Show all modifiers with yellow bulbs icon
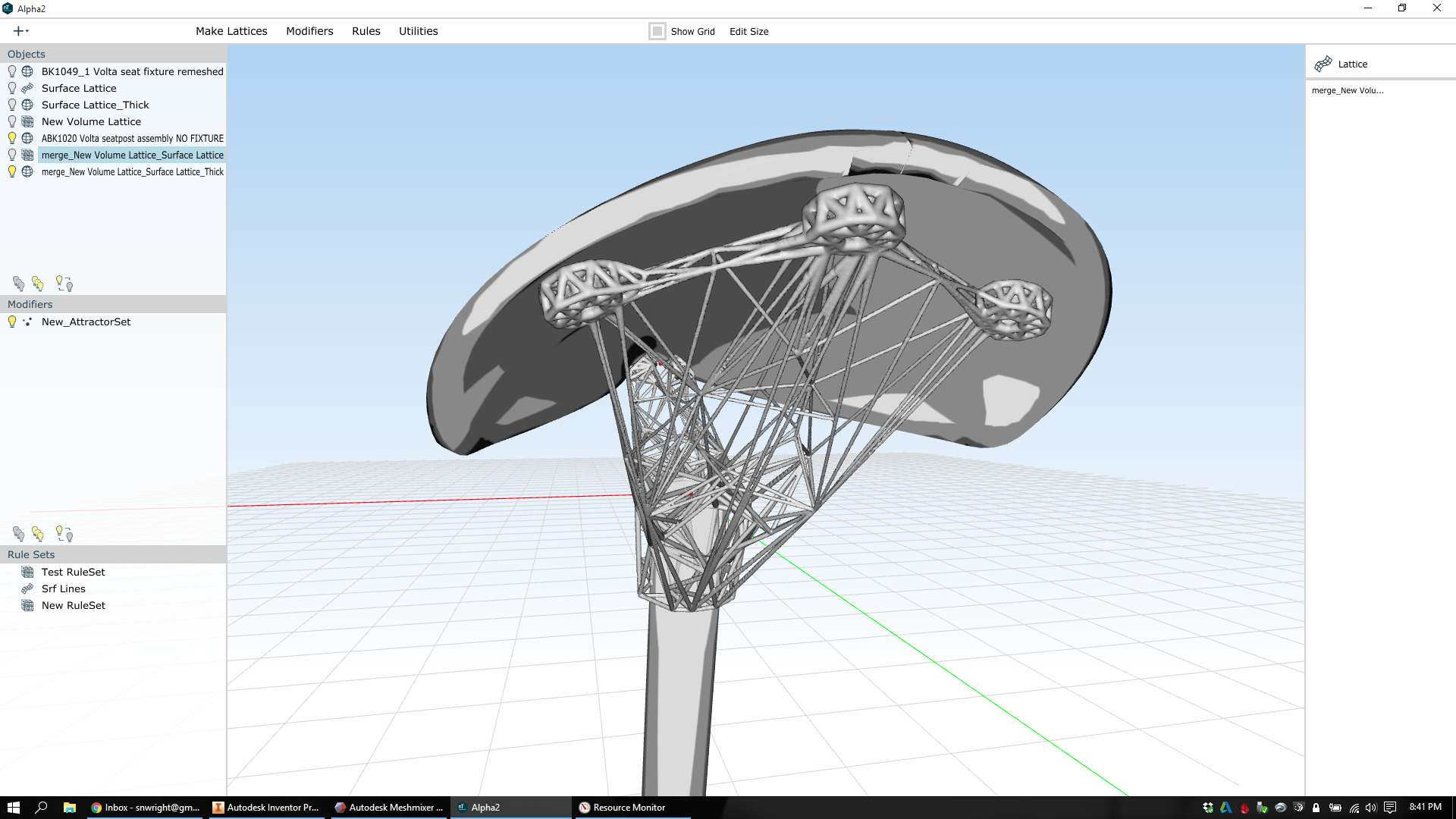Viewport: 1456px width, 819px height. [x=38, y=534]
